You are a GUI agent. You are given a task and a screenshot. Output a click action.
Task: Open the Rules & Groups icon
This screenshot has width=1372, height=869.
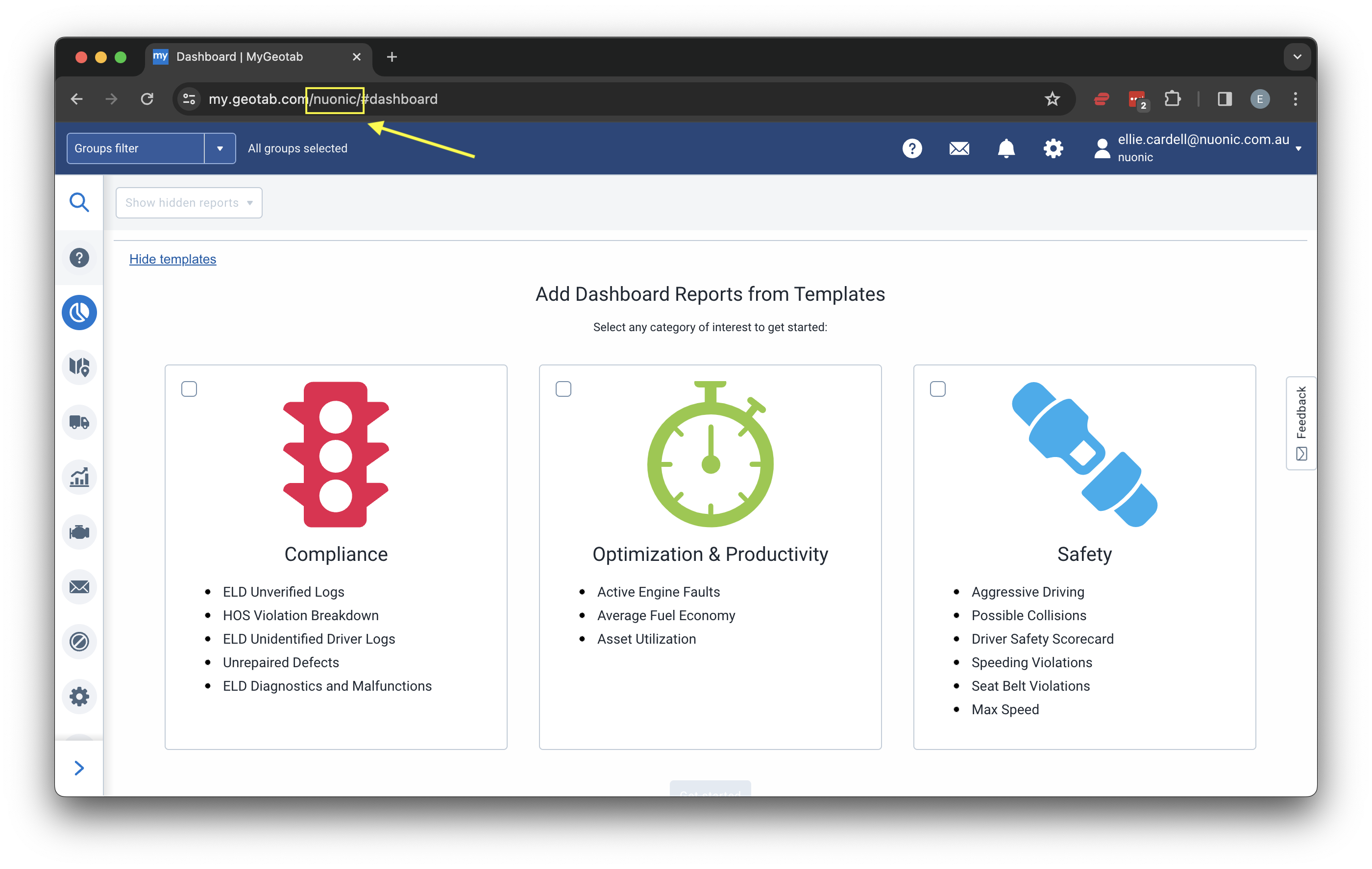pos(79,642)
